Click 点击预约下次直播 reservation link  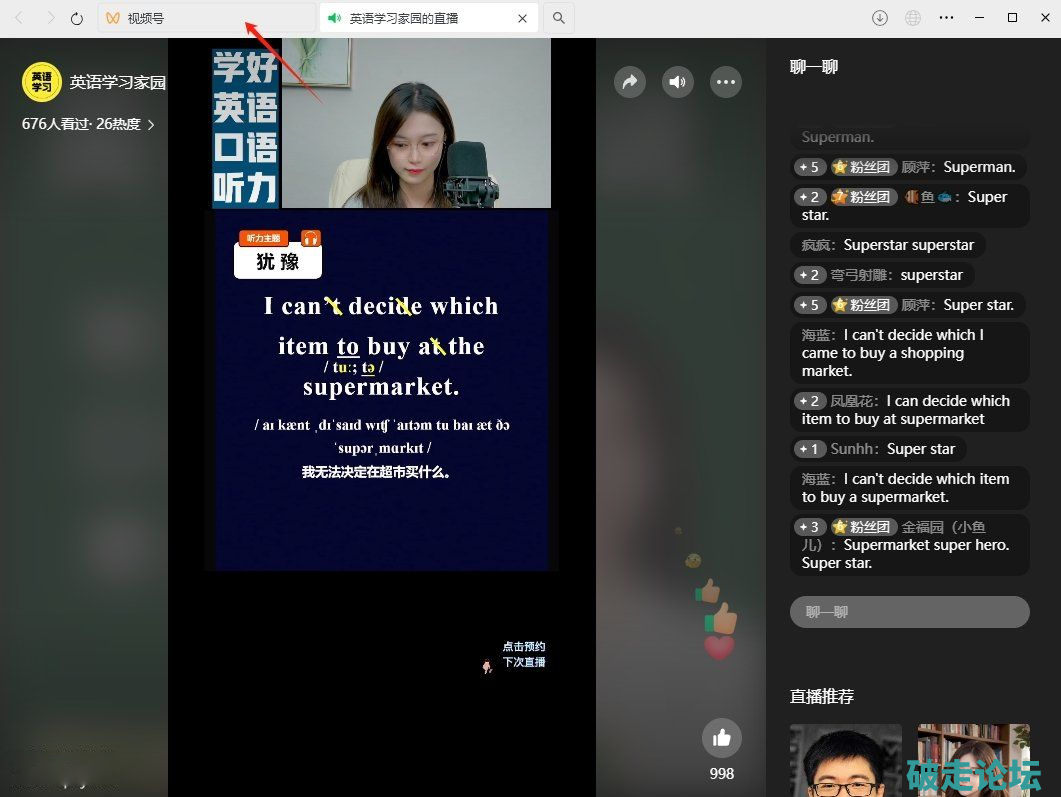pos(523,655)
